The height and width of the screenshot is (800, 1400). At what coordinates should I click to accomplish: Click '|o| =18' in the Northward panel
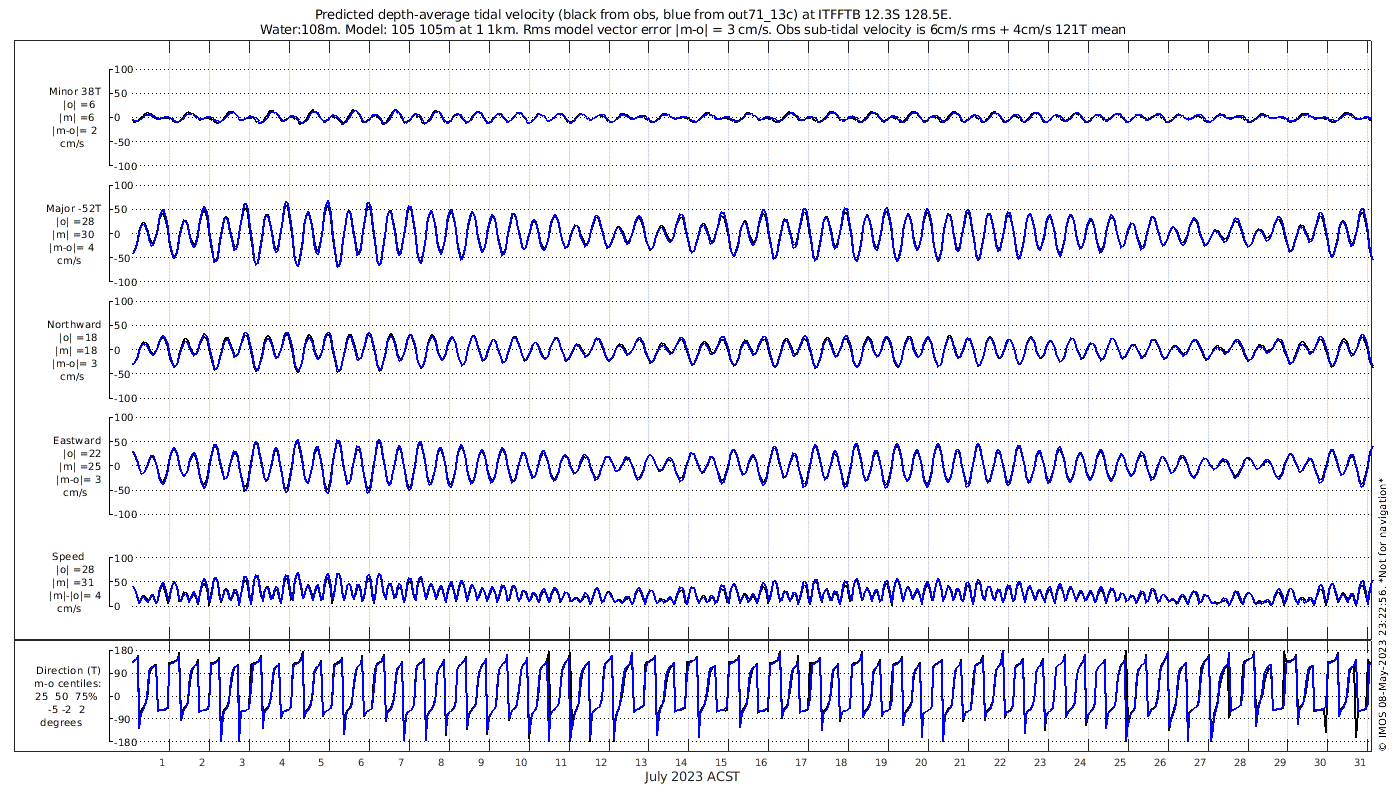[x=77, y=338]
